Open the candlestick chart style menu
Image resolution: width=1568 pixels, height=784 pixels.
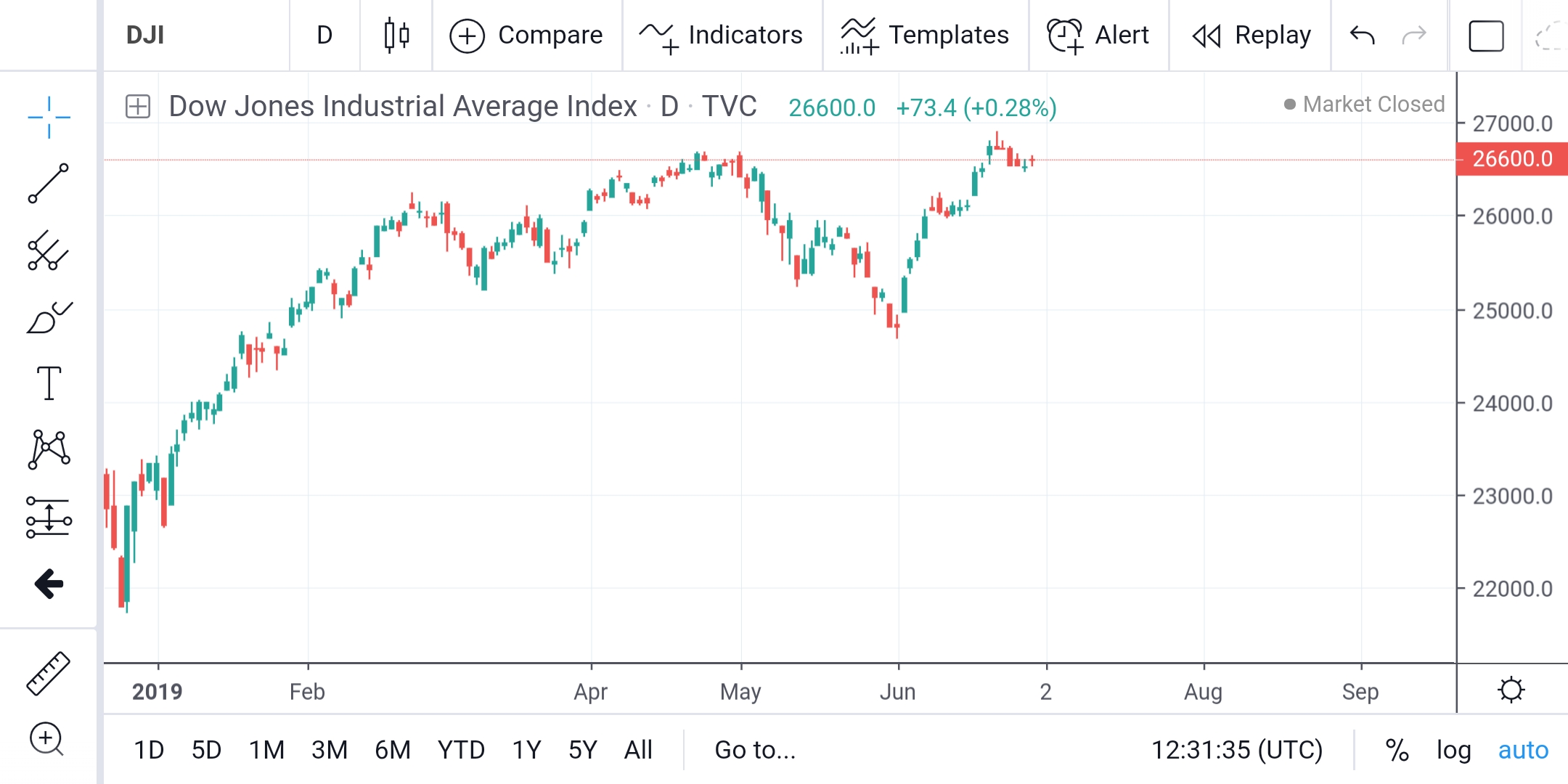396,35
